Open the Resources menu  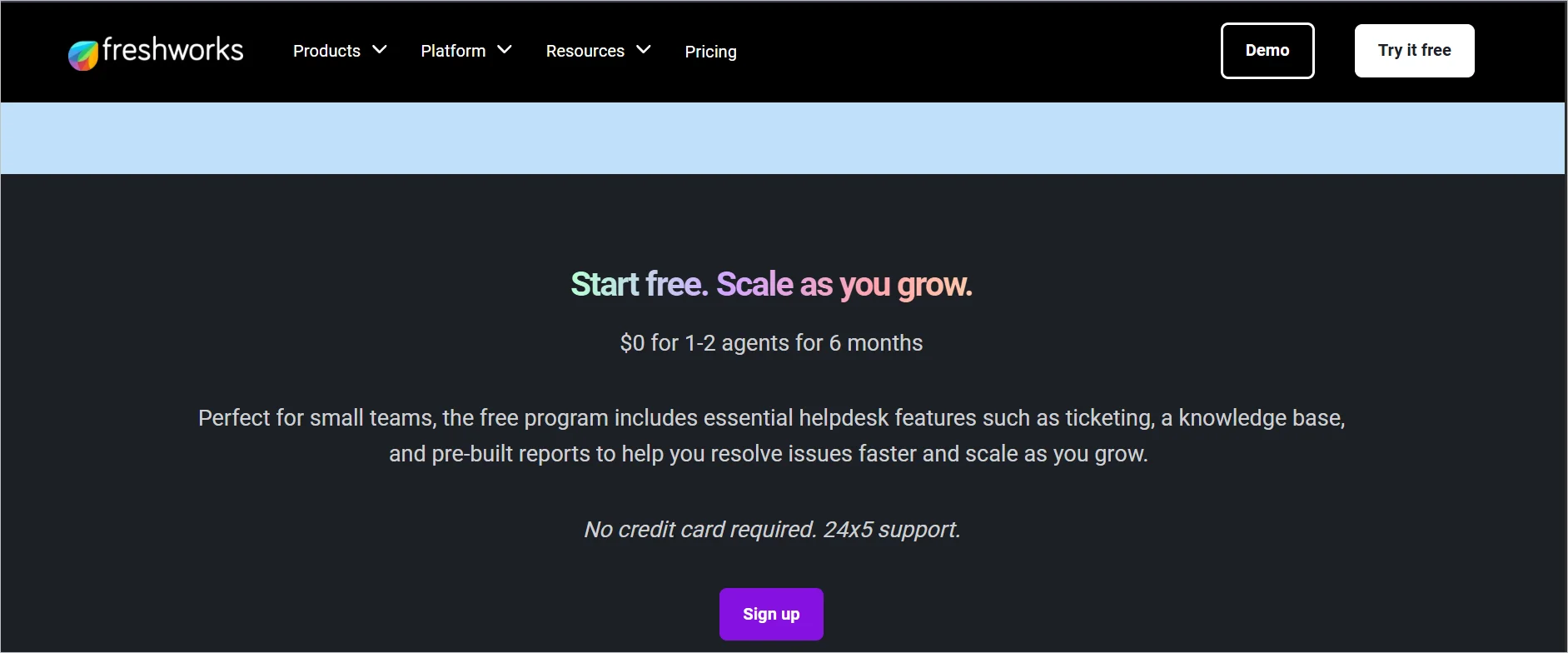click(585, 51)
